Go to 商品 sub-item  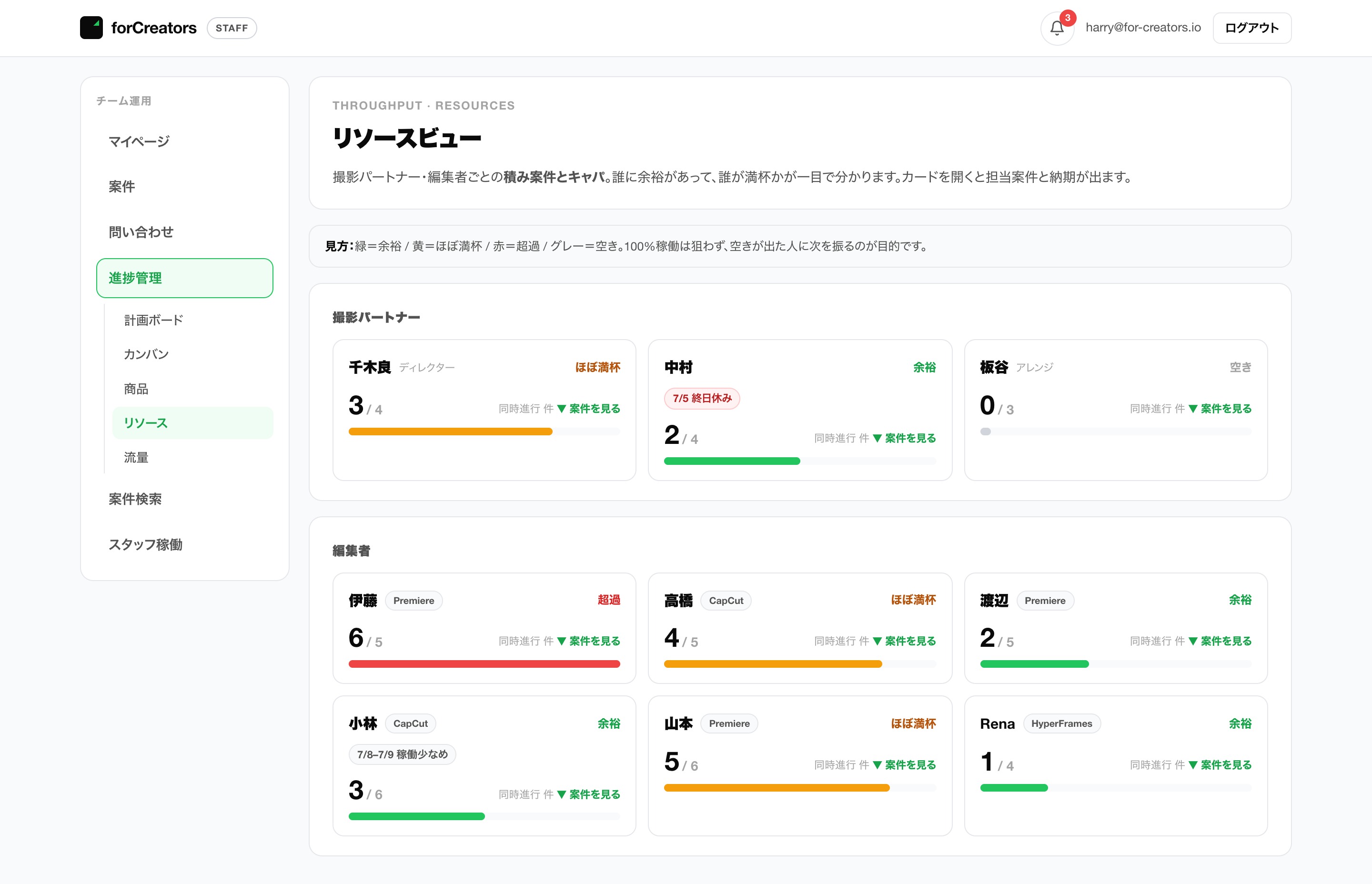(192, 389)
